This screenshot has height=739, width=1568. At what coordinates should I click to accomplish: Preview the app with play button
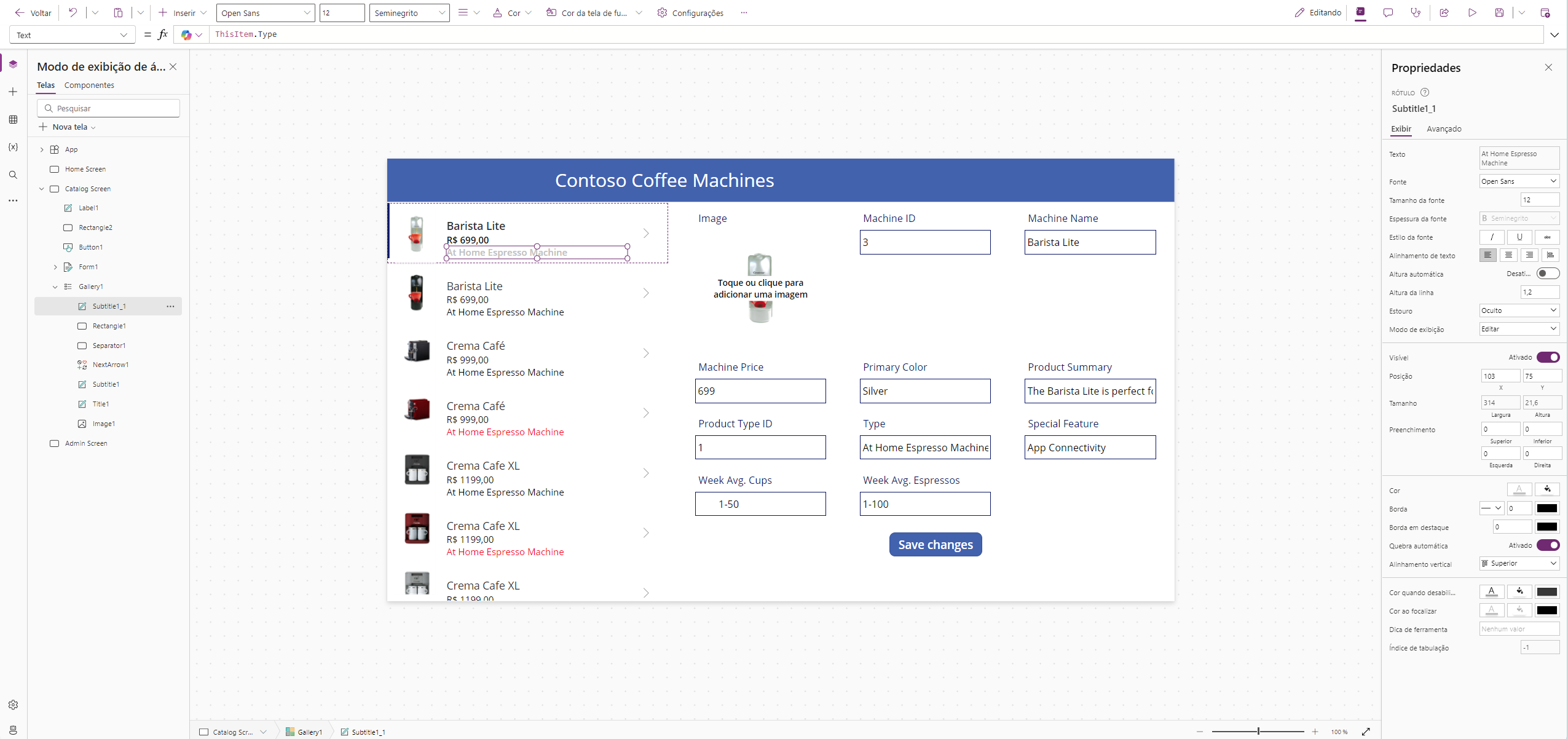[1472, 12]
